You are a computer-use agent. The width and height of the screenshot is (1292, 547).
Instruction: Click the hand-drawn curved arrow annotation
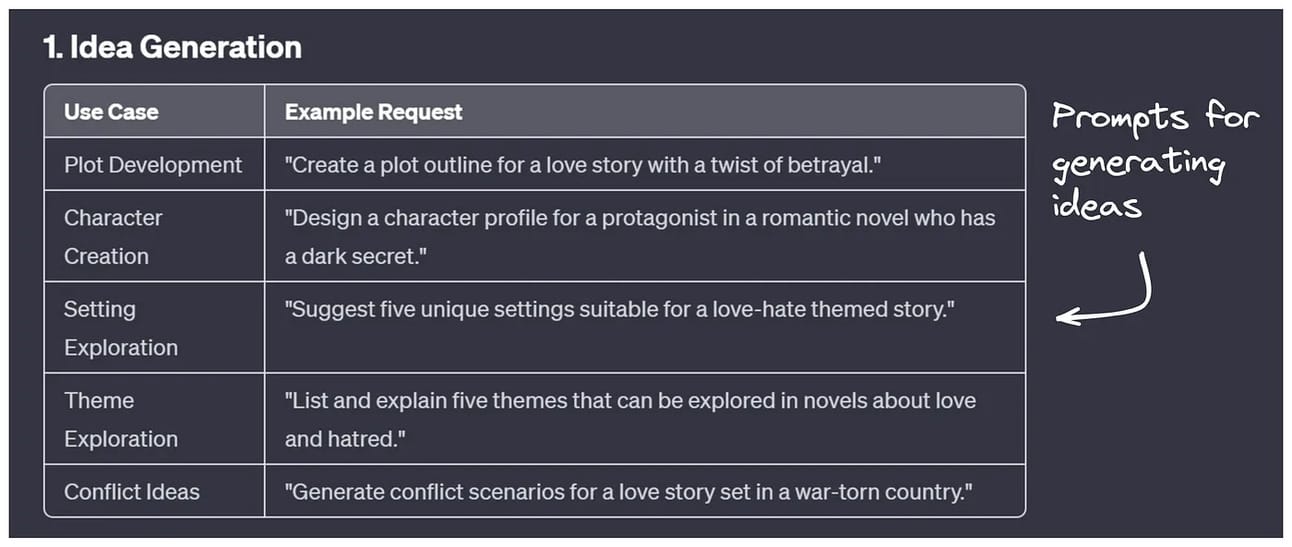pyautogui.click(x=1105, y=290)
